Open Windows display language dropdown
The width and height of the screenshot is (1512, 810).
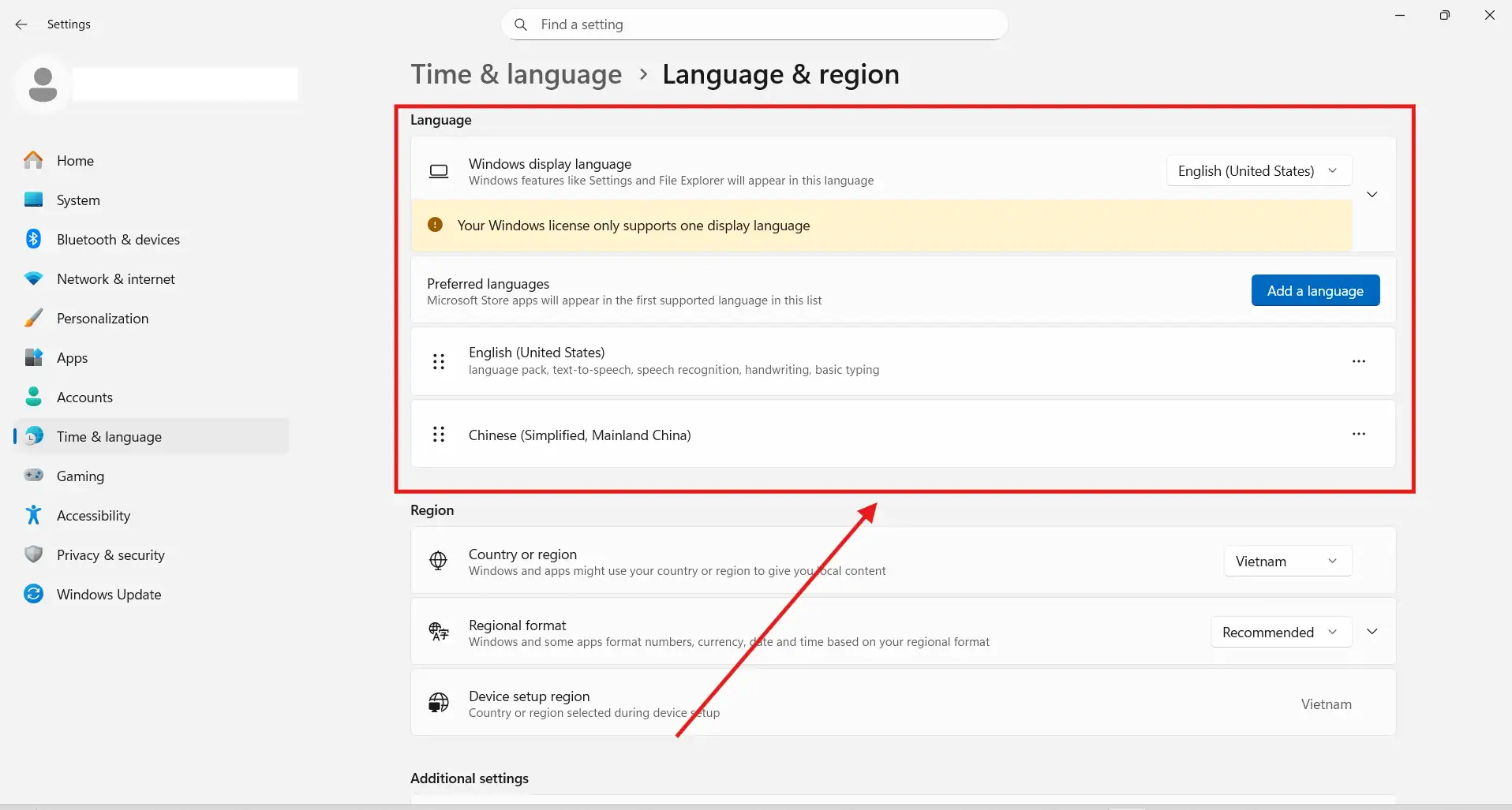1258,171
